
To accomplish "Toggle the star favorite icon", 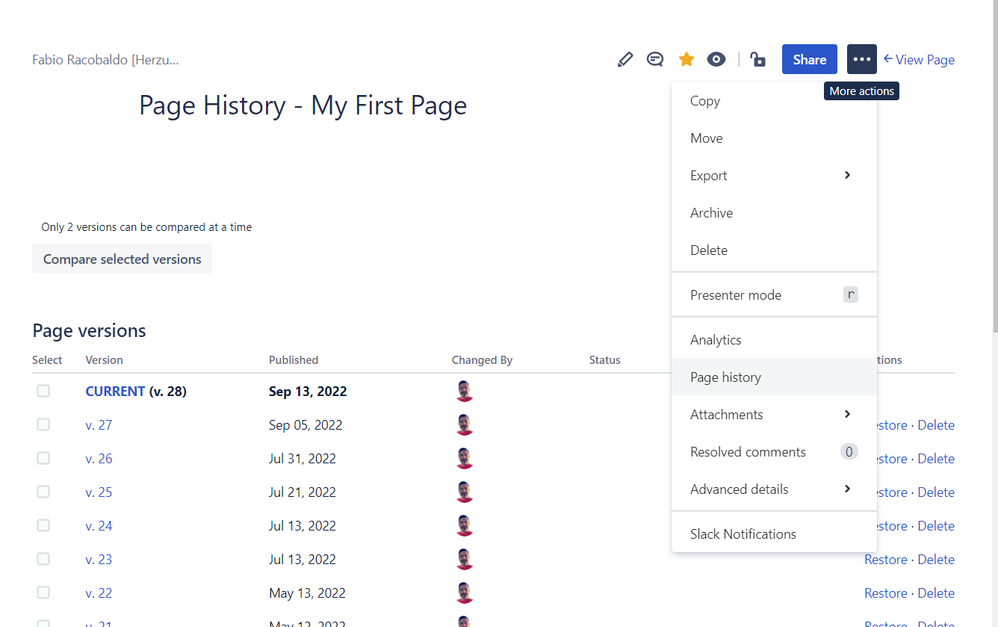I will click(686, 59).
